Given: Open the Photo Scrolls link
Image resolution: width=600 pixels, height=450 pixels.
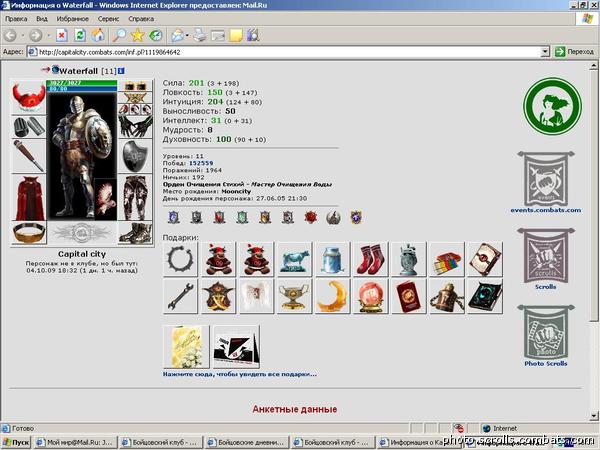Looking at the screenshot, I should click(545, 364).
